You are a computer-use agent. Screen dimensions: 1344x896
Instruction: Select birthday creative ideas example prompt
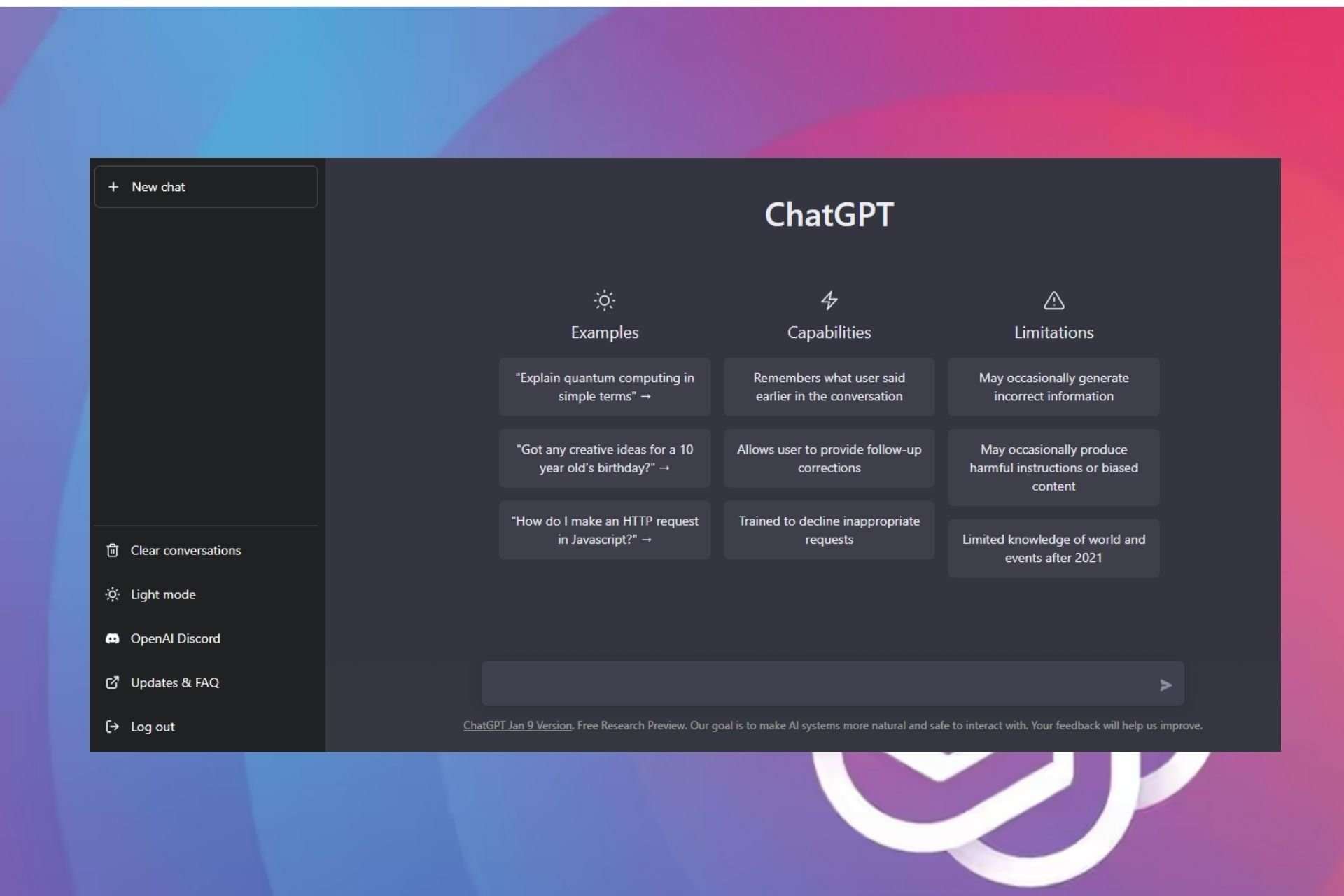[605, 459]
